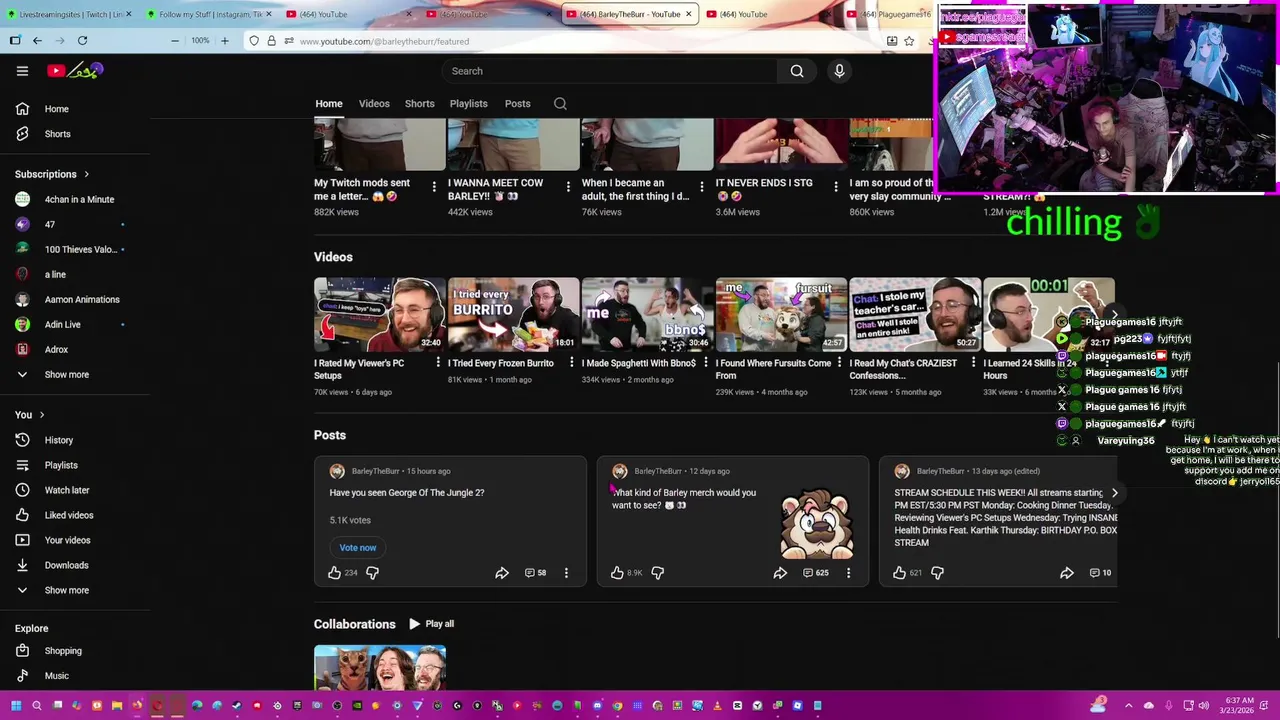Viewport: 1280px width, 720px height.
Task: Share the George Of The Jungle post
Action: [502, 573]
